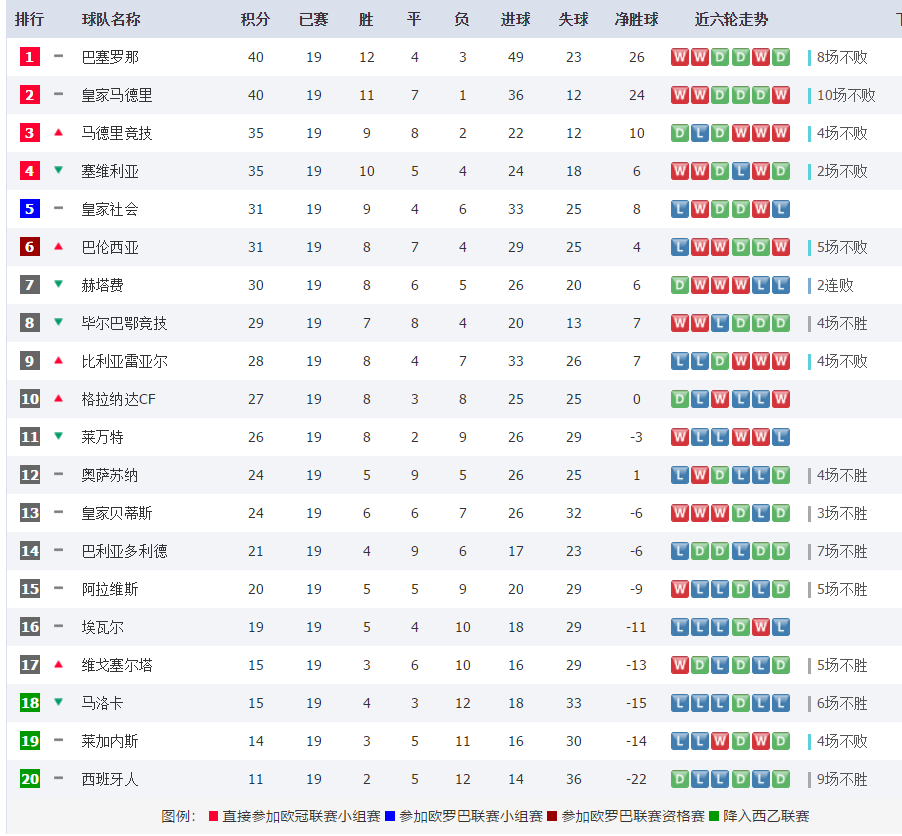This screenshot has height=836, width=902.
Task: Click the blue rank 5 badge
Action: (x=30, y=209)
